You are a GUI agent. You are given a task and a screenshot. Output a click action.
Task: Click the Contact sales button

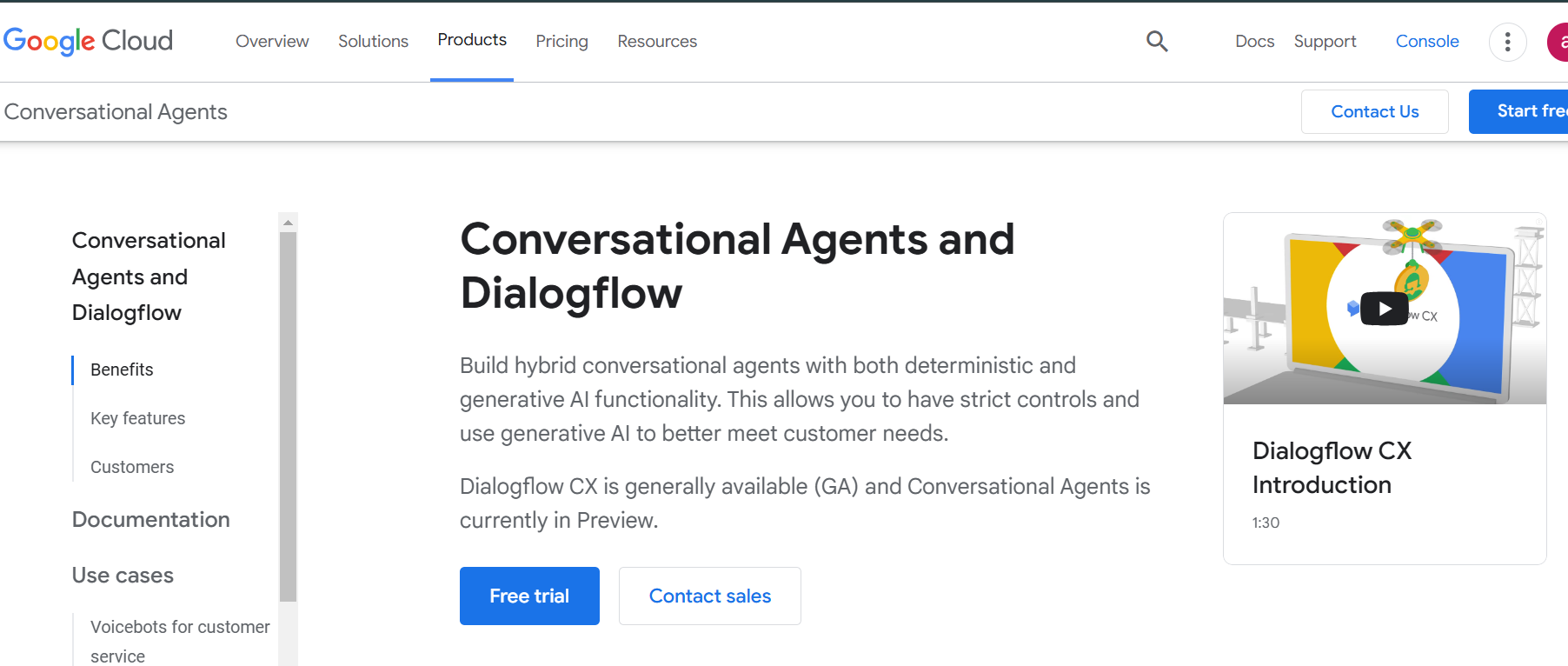[x=709, y=596]
